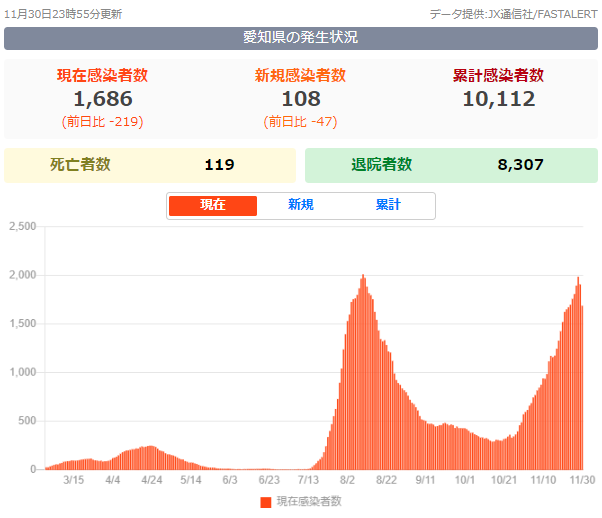602x518 pixels.
Task: Click the 8/2 x-axis date label
Action: pos(348,481)
